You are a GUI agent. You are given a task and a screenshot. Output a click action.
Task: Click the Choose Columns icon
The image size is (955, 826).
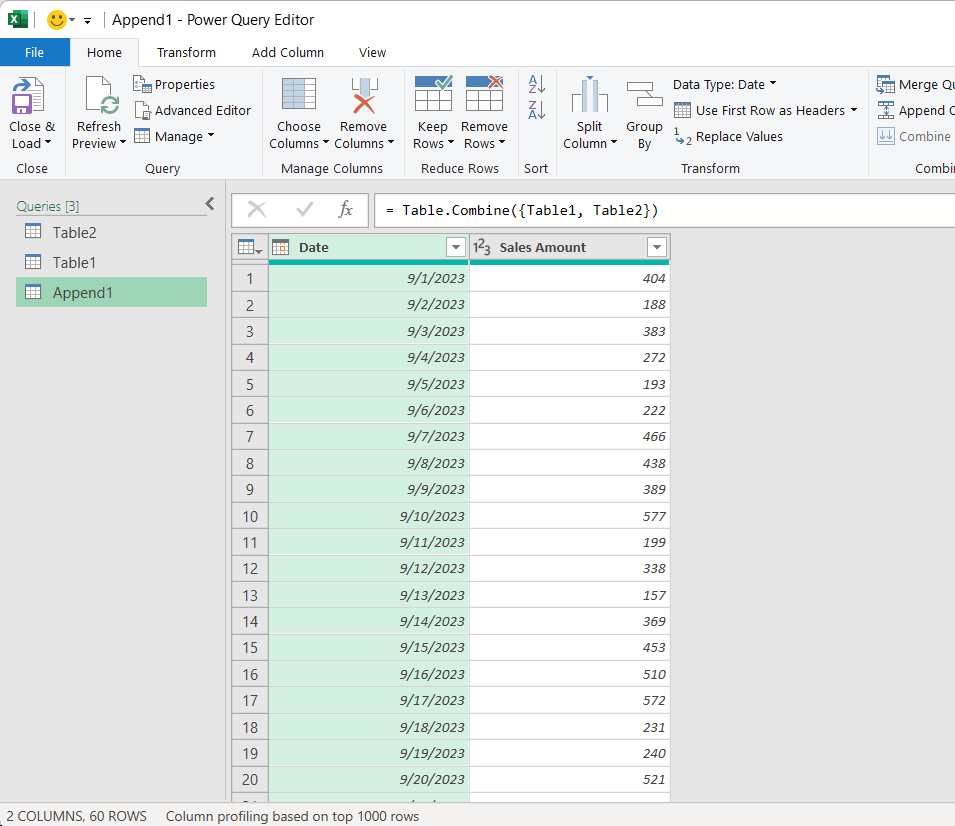click(x=299, y=97)
